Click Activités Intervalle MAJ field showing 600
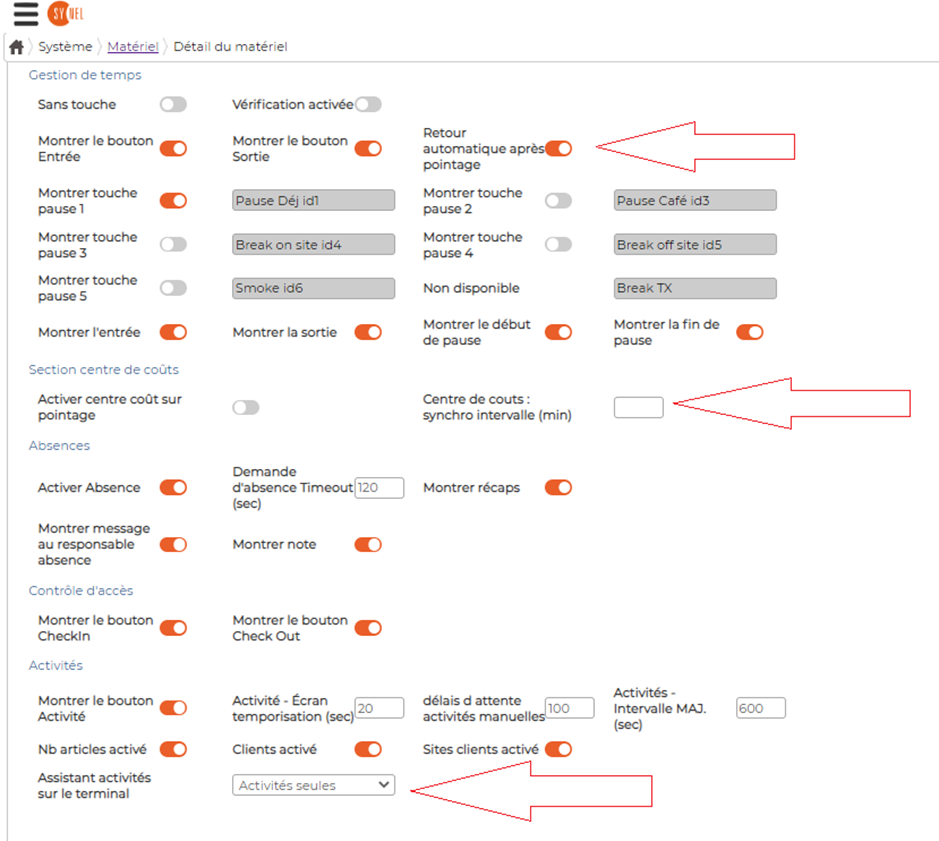 (761, 708)
